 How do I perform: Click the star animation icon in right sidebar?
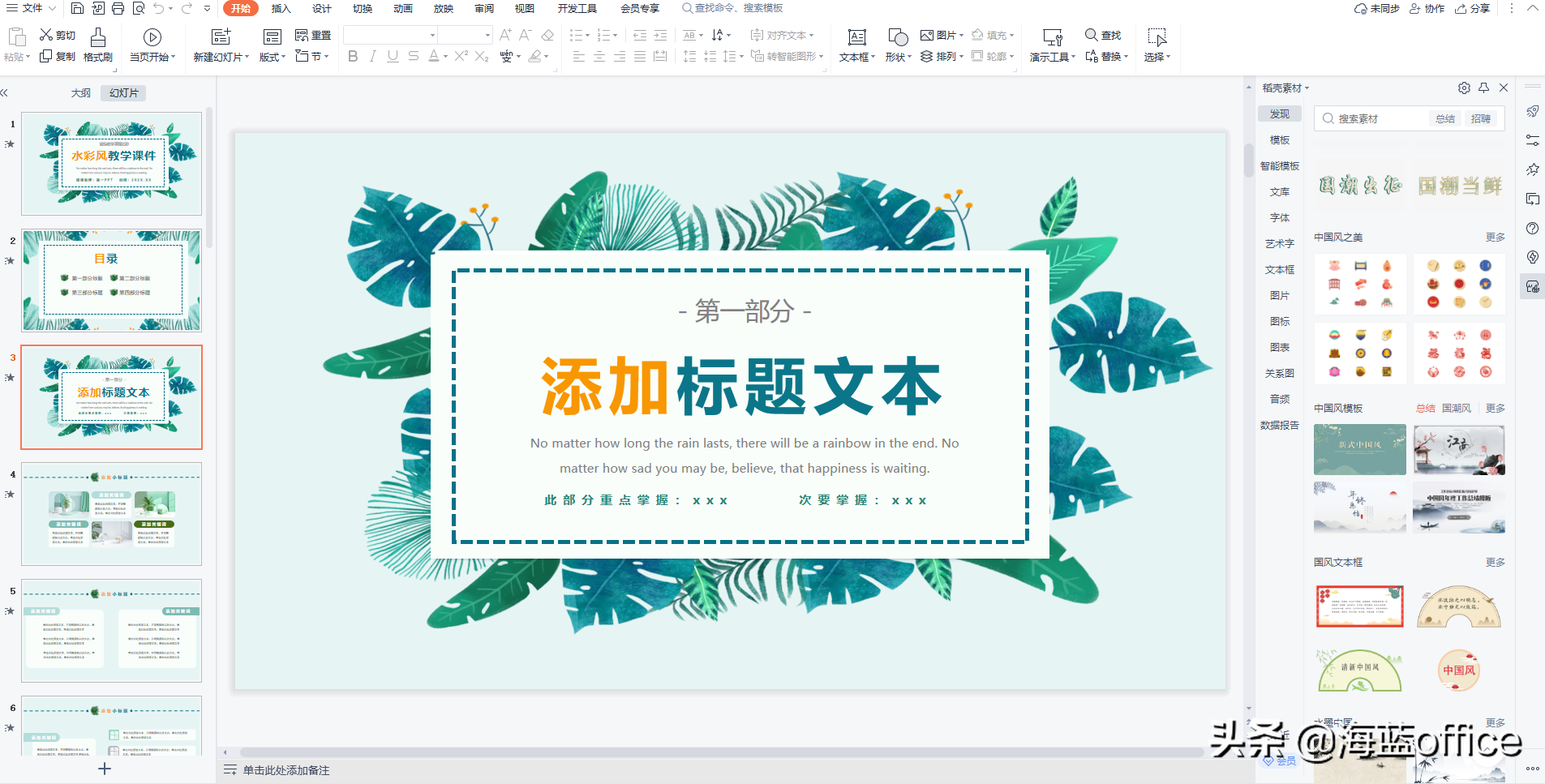1533,169
